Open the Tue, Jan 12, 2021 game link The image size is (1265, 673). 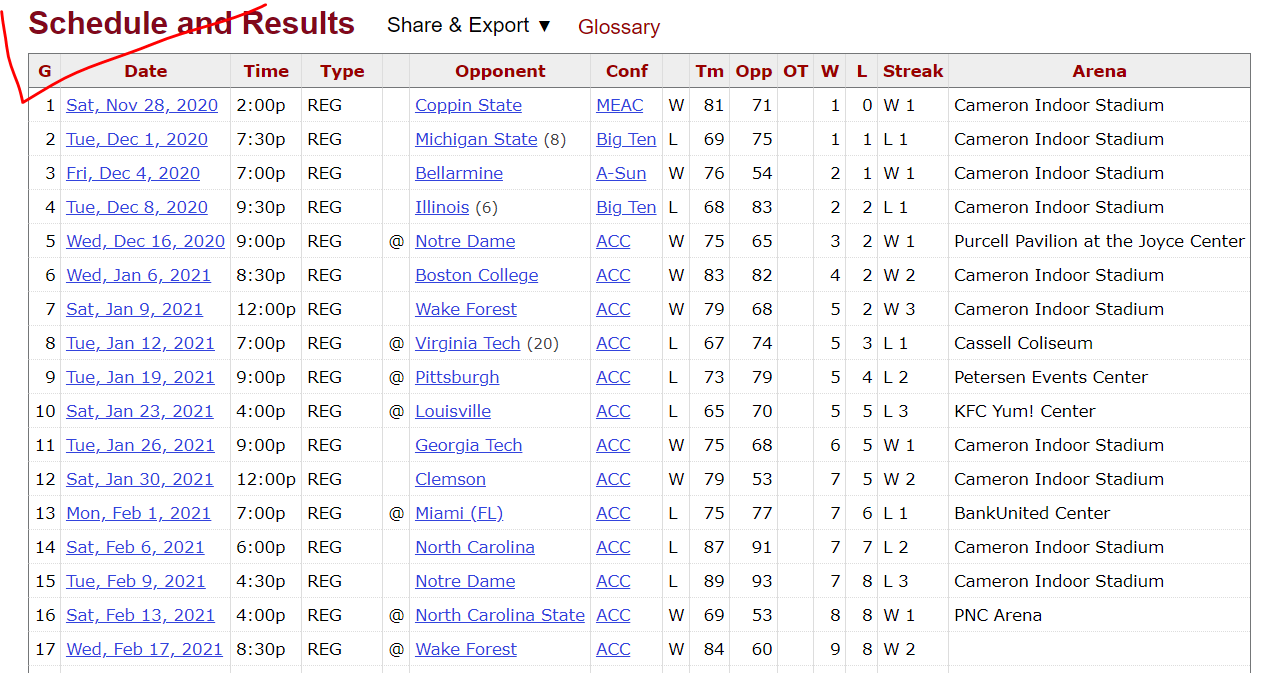point(140,343)
